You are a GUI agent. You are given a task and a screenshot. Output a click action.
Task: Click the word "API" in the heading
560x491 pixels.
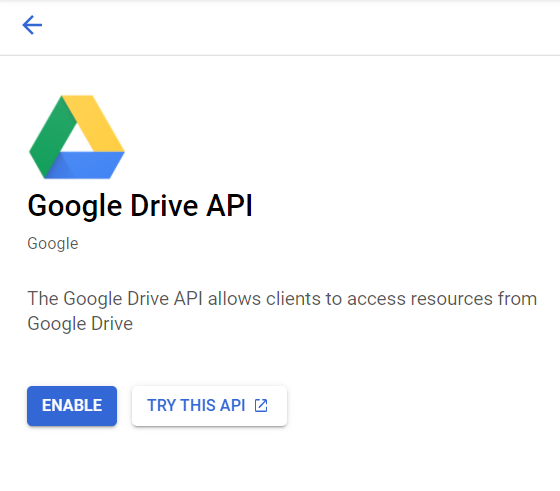[x=230, y=206]
